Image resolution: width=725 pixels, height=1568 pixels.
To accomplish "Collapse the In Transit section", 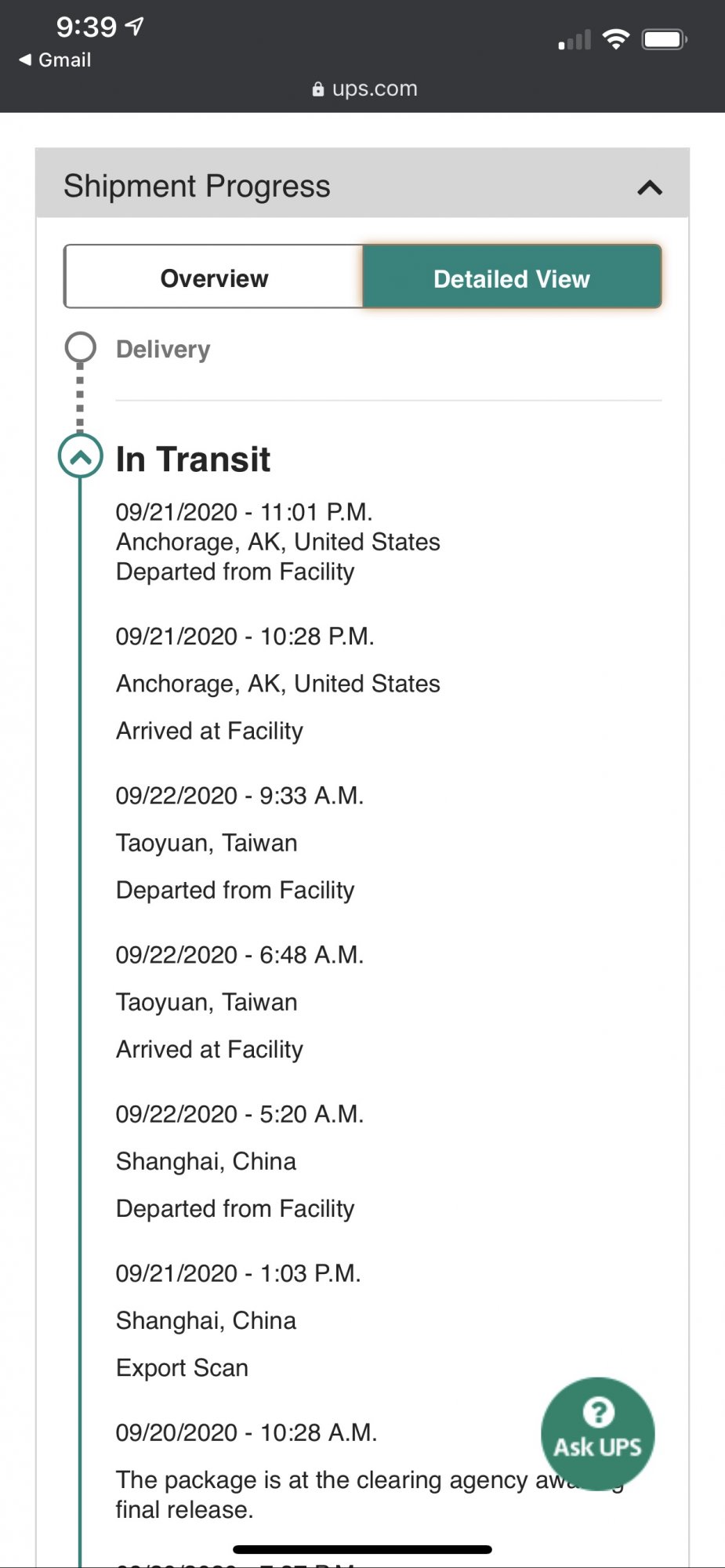I will [x=80, y=456].
